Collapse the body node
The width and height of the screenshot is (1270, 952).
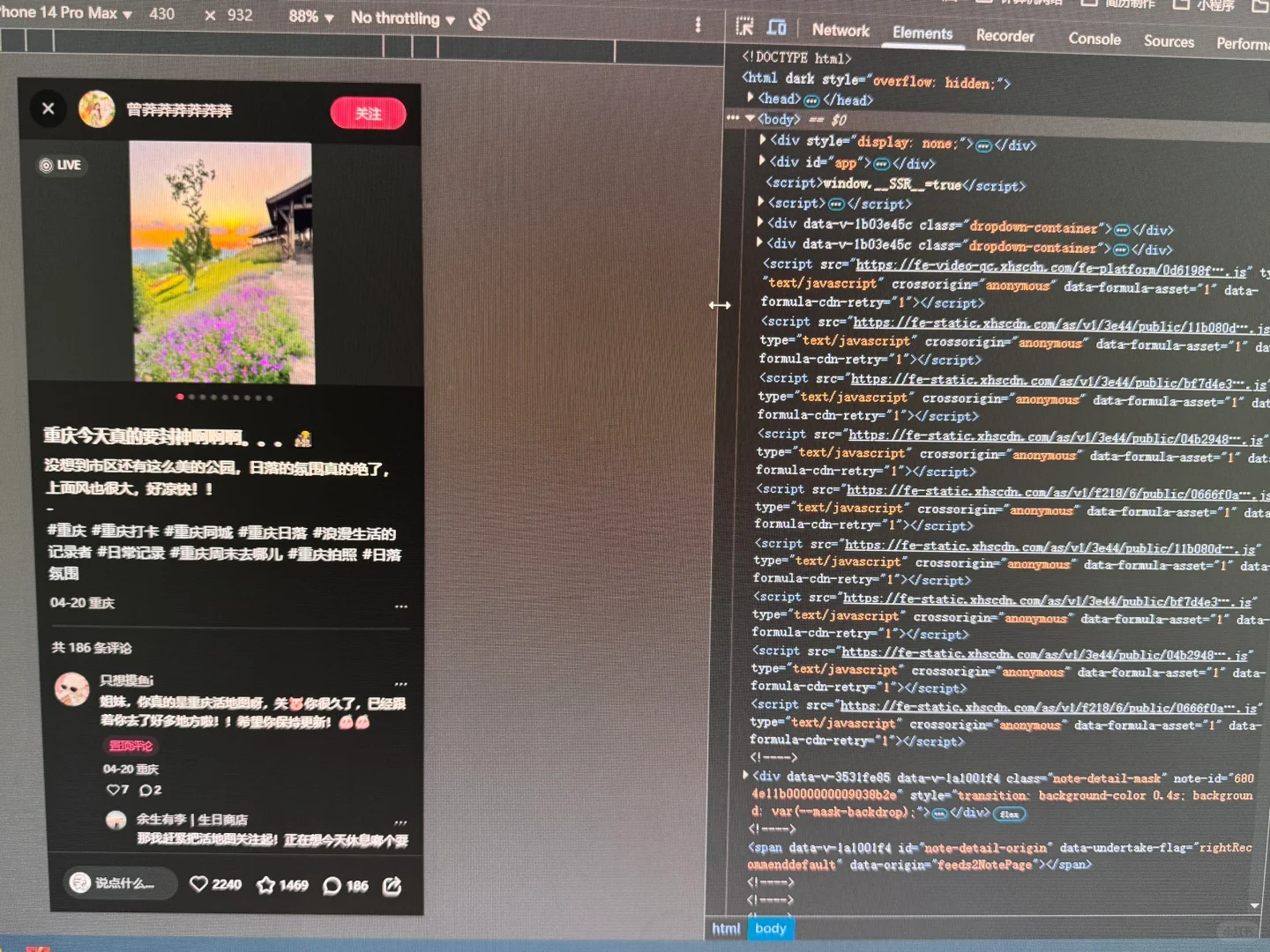coord(750,118)
